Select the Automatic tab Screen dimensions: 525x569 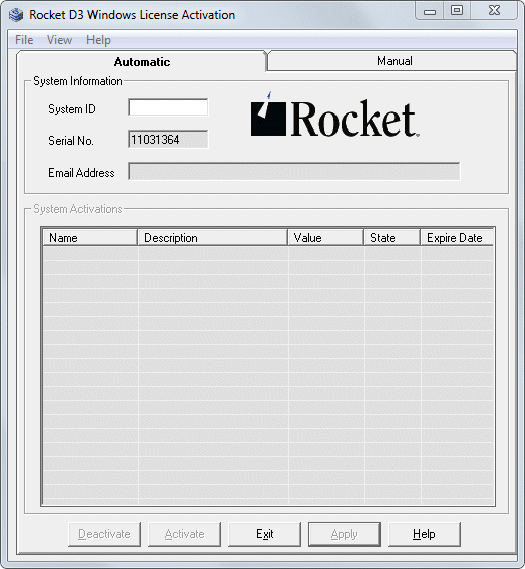pyautogui.click(x=141, y=62)
